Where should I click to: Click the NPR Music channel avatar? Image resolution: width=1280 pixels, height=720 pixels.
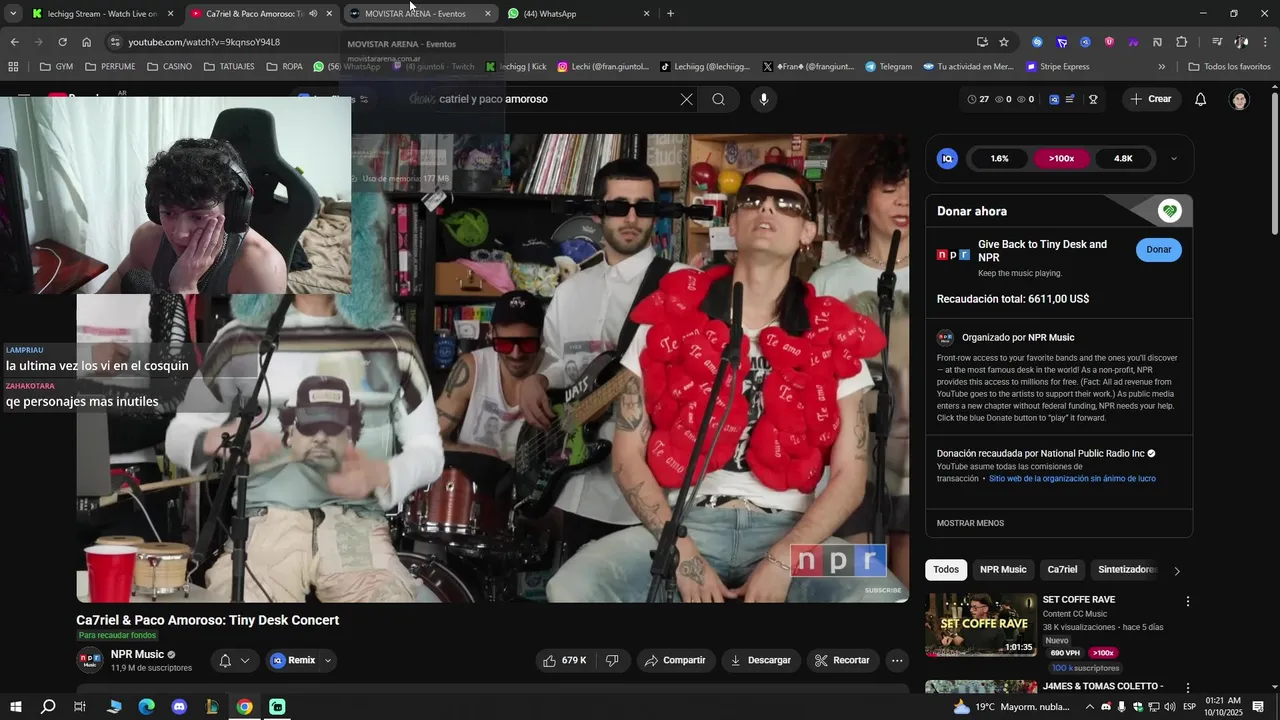tap(90, 660)
